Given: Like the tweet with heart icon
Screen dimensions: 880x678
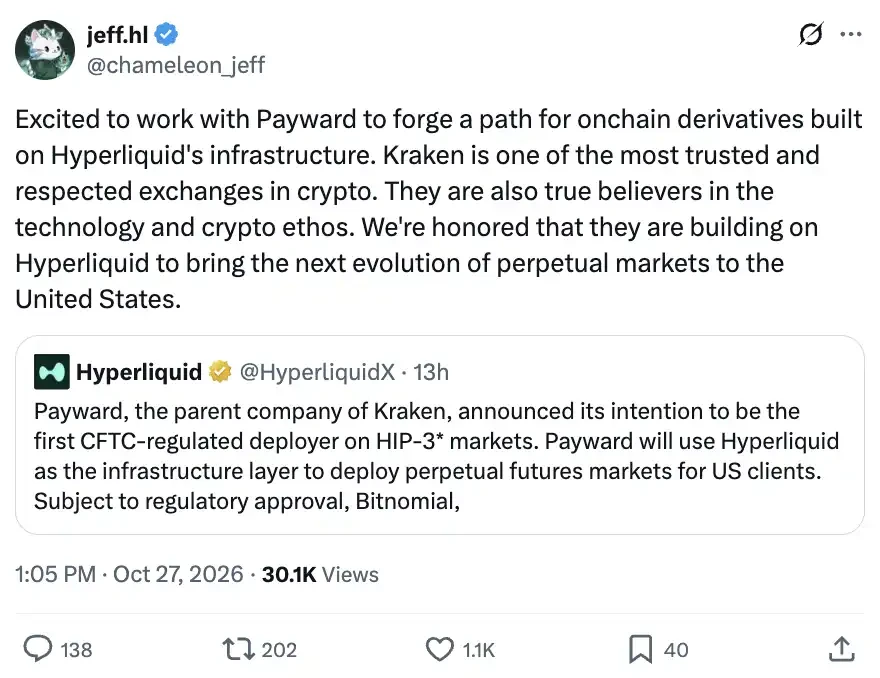Looking at the screenshot, I should [x=439, y=649].
